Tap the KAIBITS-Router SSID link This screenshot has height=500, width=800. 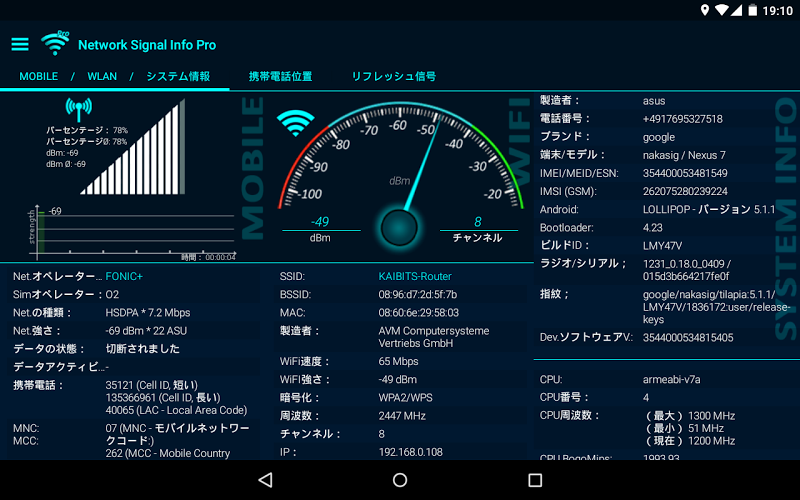coord(414,276)
